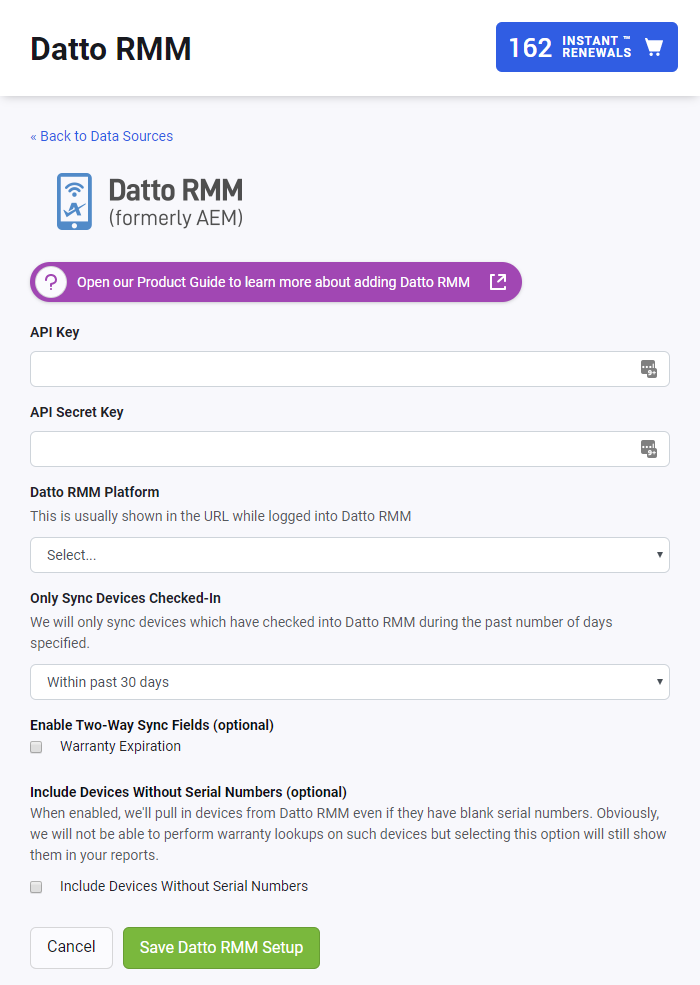Click the '(formerly AEM)' text
The width and height of the screenshot is (700, 985).
[x=176, y=218]
